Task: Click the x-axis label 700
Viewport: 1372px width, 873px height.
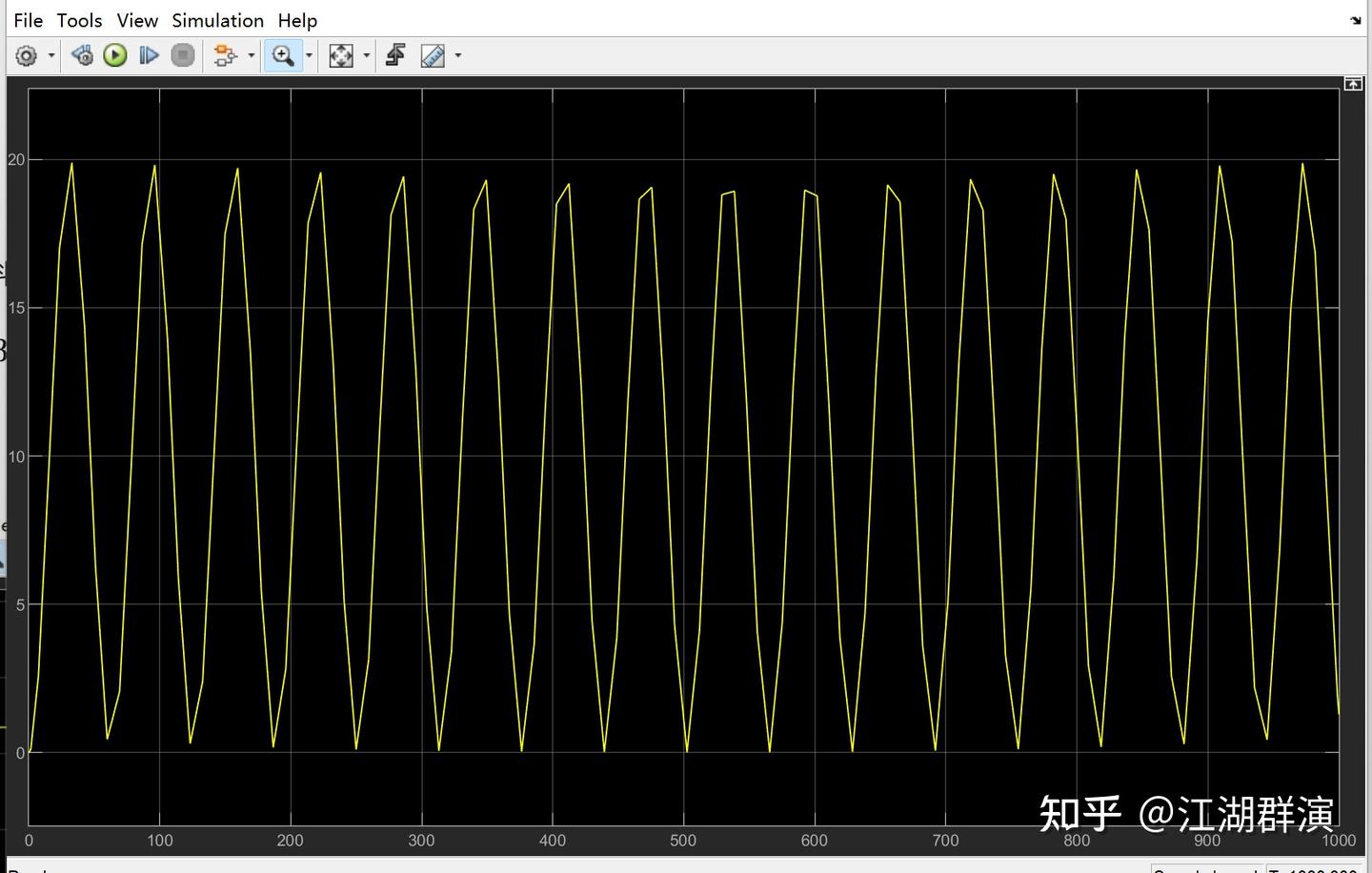Action: click(945, 841)
